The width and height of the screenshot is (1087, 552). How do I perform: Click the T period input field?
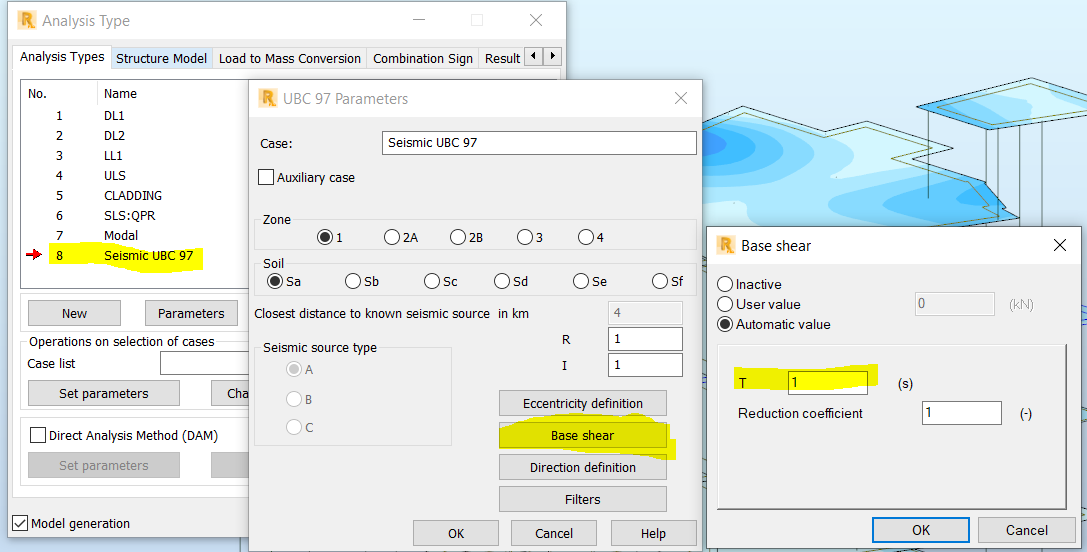827,382
